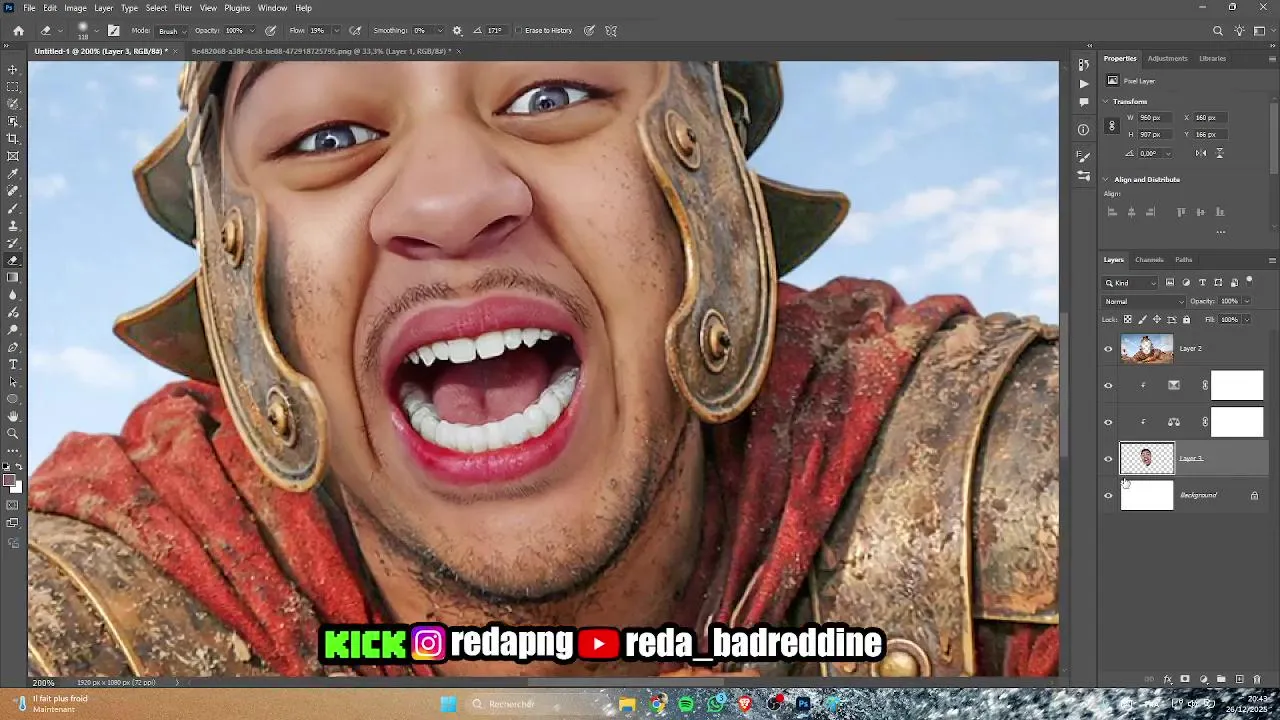The height and width of the screenshot is (720, 1280).
Task: Toggle pressure for opacity icon
Action: pos(270,31)
